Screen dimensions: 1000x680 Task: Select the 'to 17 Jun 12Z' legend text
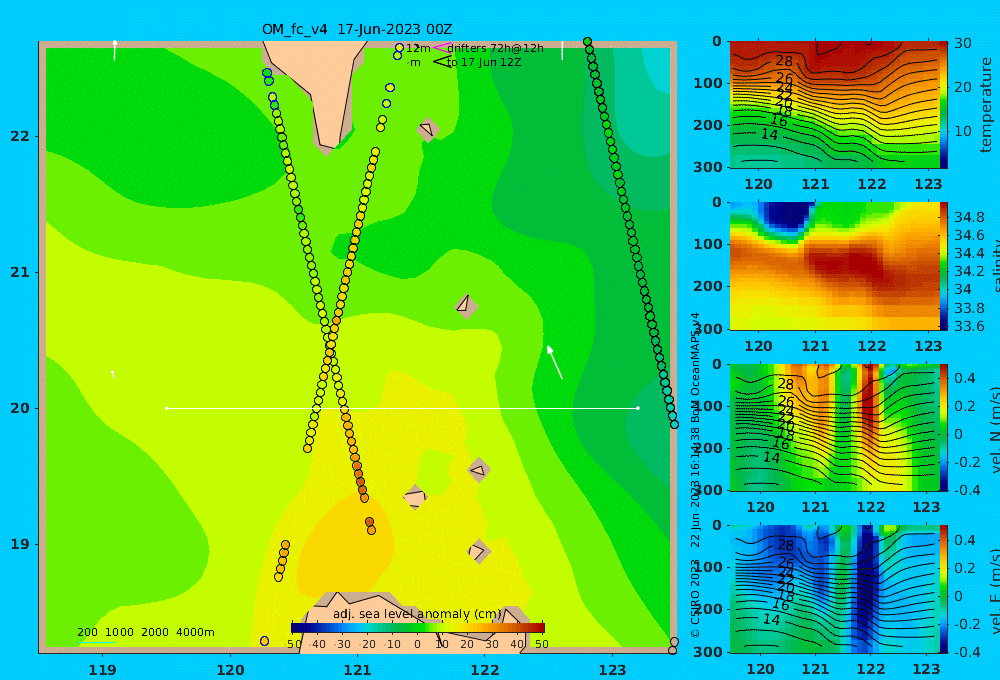[x=484, y=63]
